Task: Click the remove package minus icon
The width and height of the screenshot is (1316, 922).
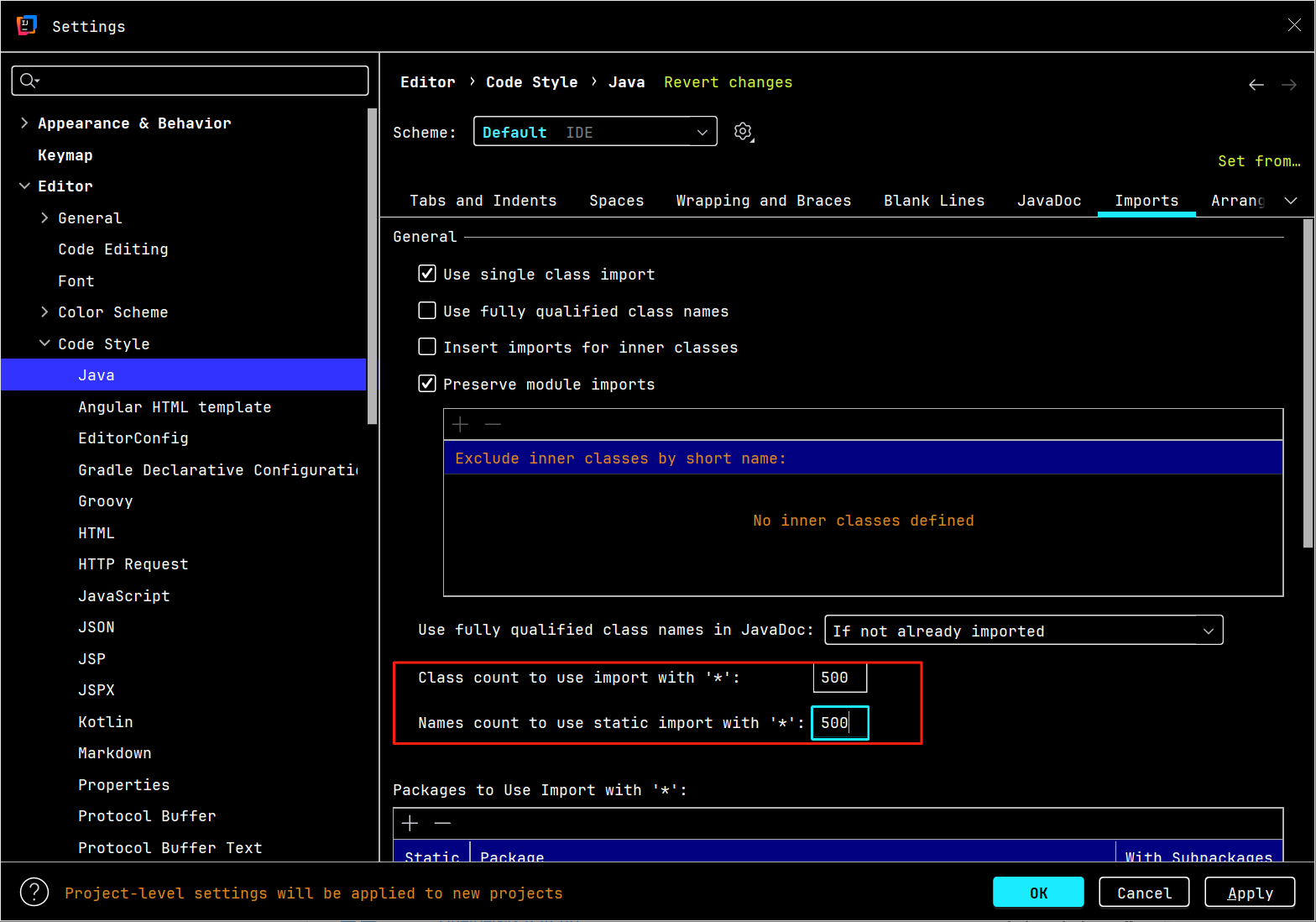Action: click(x=443, y=823)
